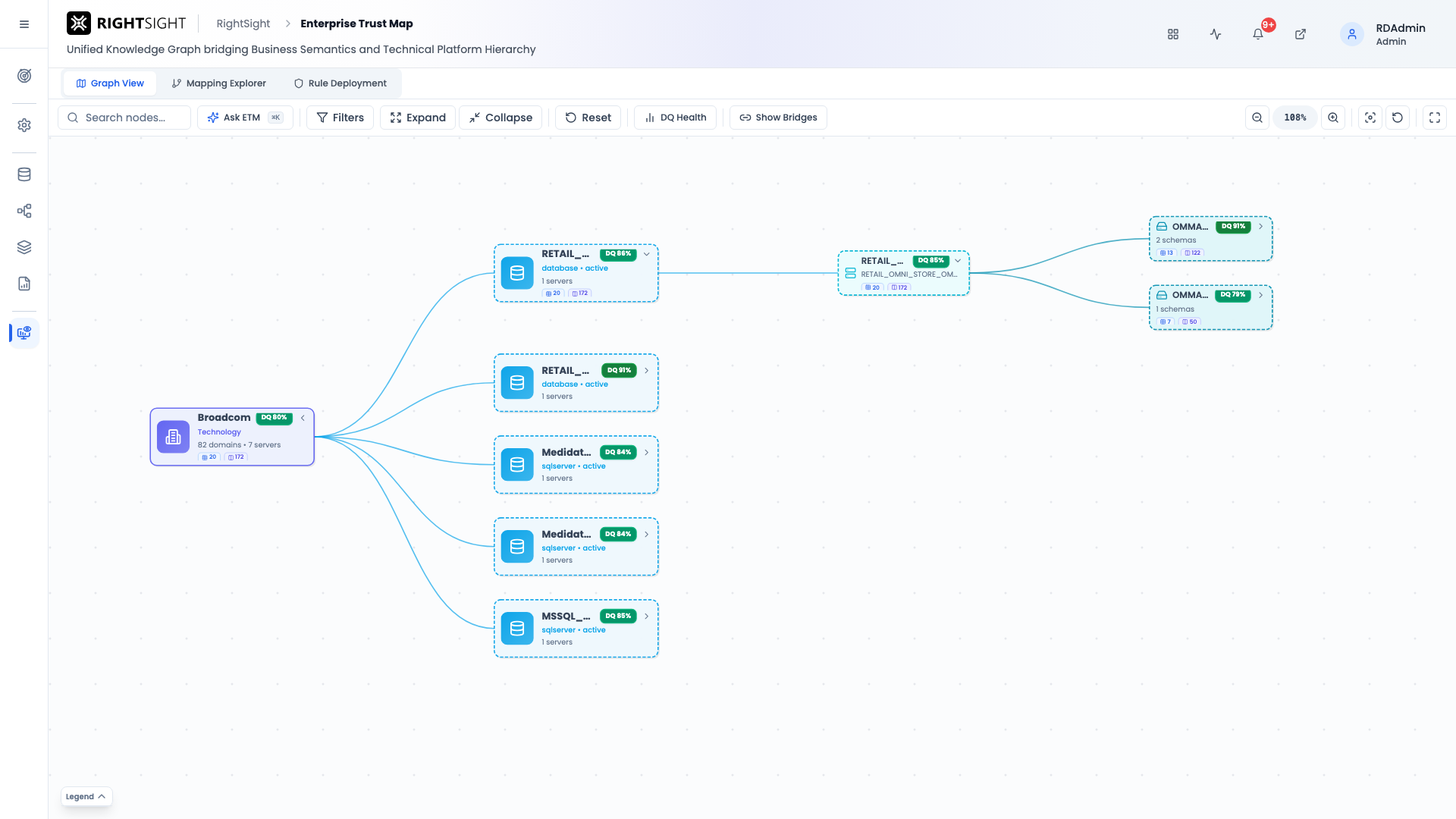Viewport: 1456px width, 819px height.
Task: Open the hamburger menu
Action: [x=24, y=24]
